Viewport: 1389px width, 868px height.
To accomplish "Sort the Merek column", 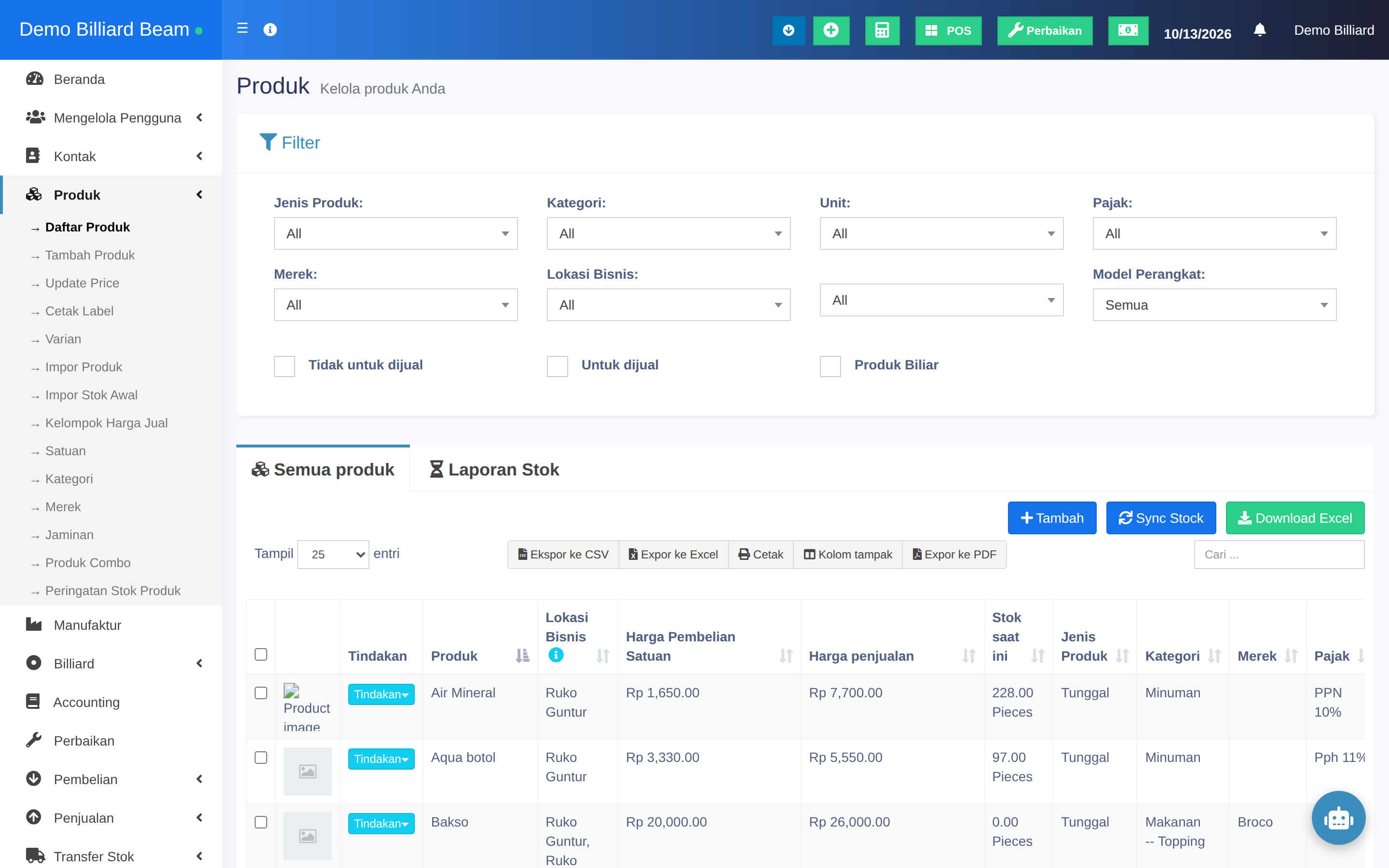I will (x=1292, y=656).
